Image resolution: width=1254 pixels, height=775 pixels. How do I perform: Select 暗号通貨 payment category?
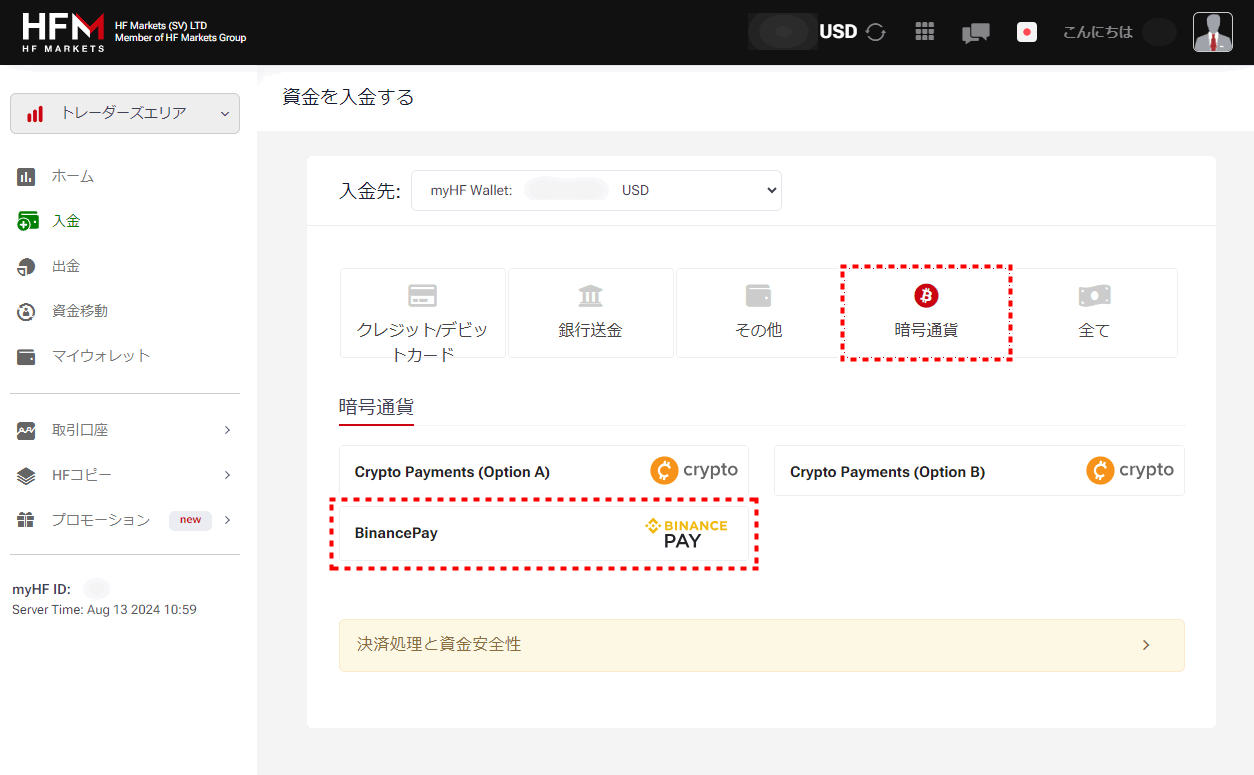coord(927,313)
